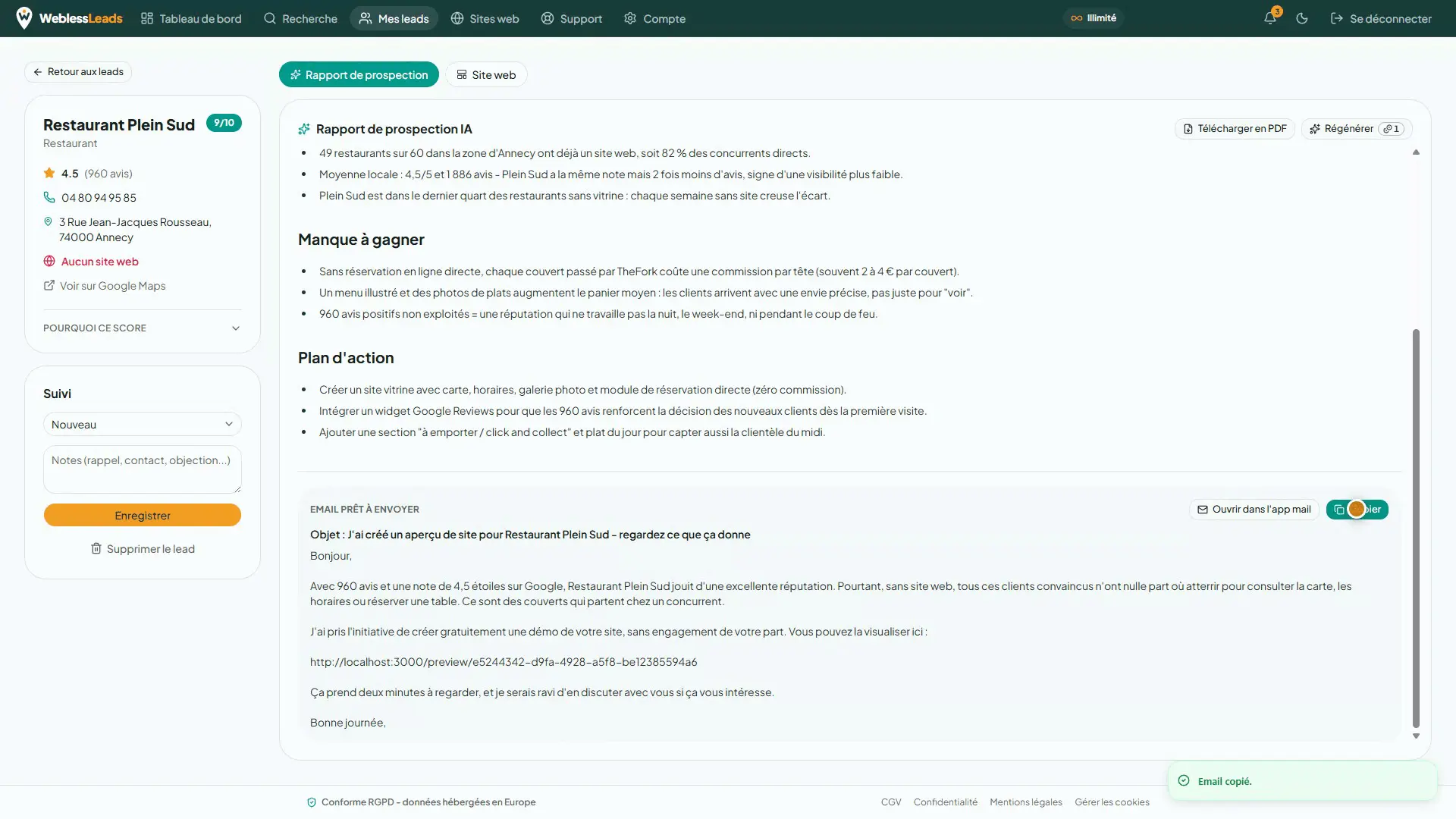Go to Recherche page

300,18
